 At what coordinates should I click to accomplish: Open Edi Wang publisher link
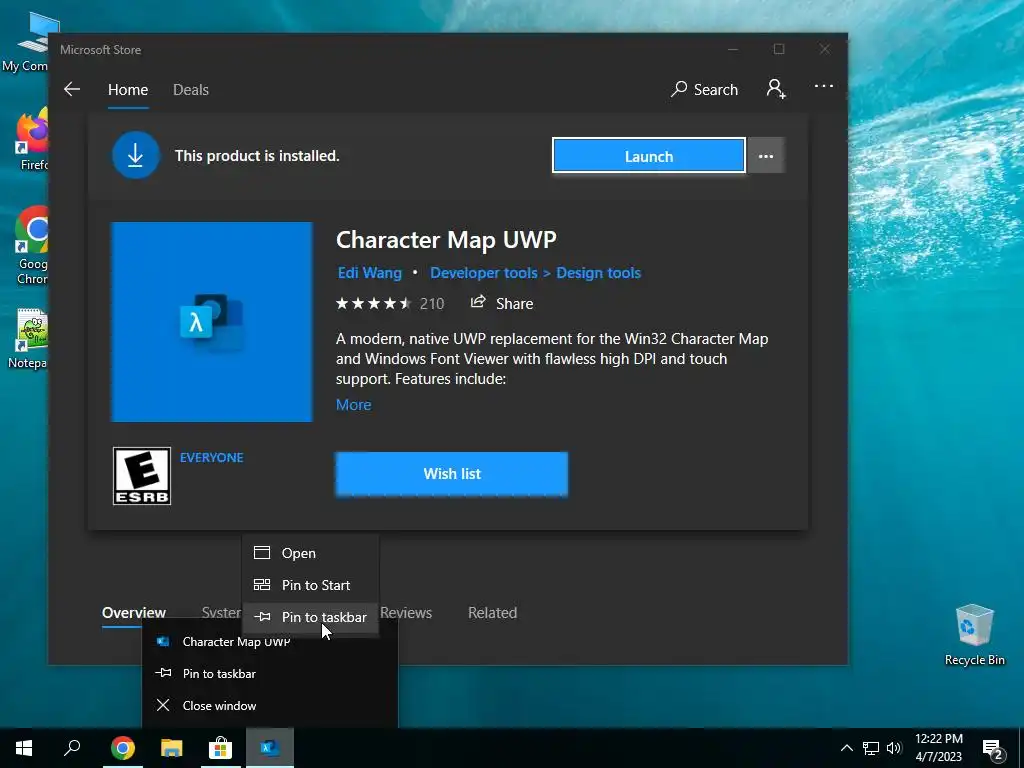tap(370, 273)
